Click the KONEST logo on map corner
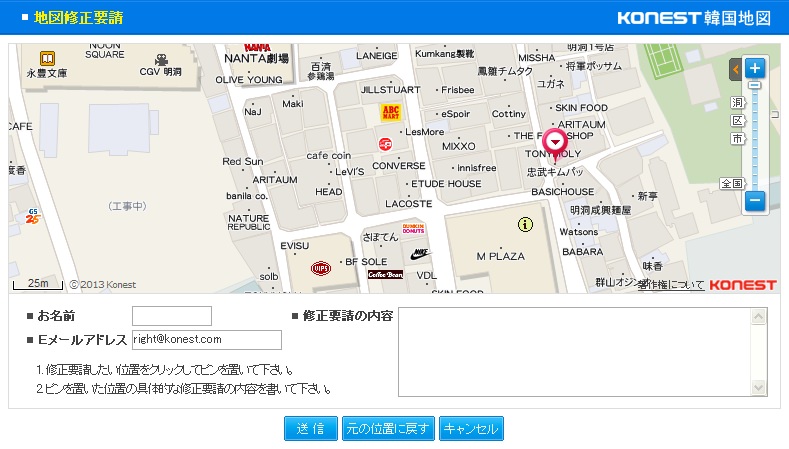This screenshot has width=789, height=449. coord(743,285)
